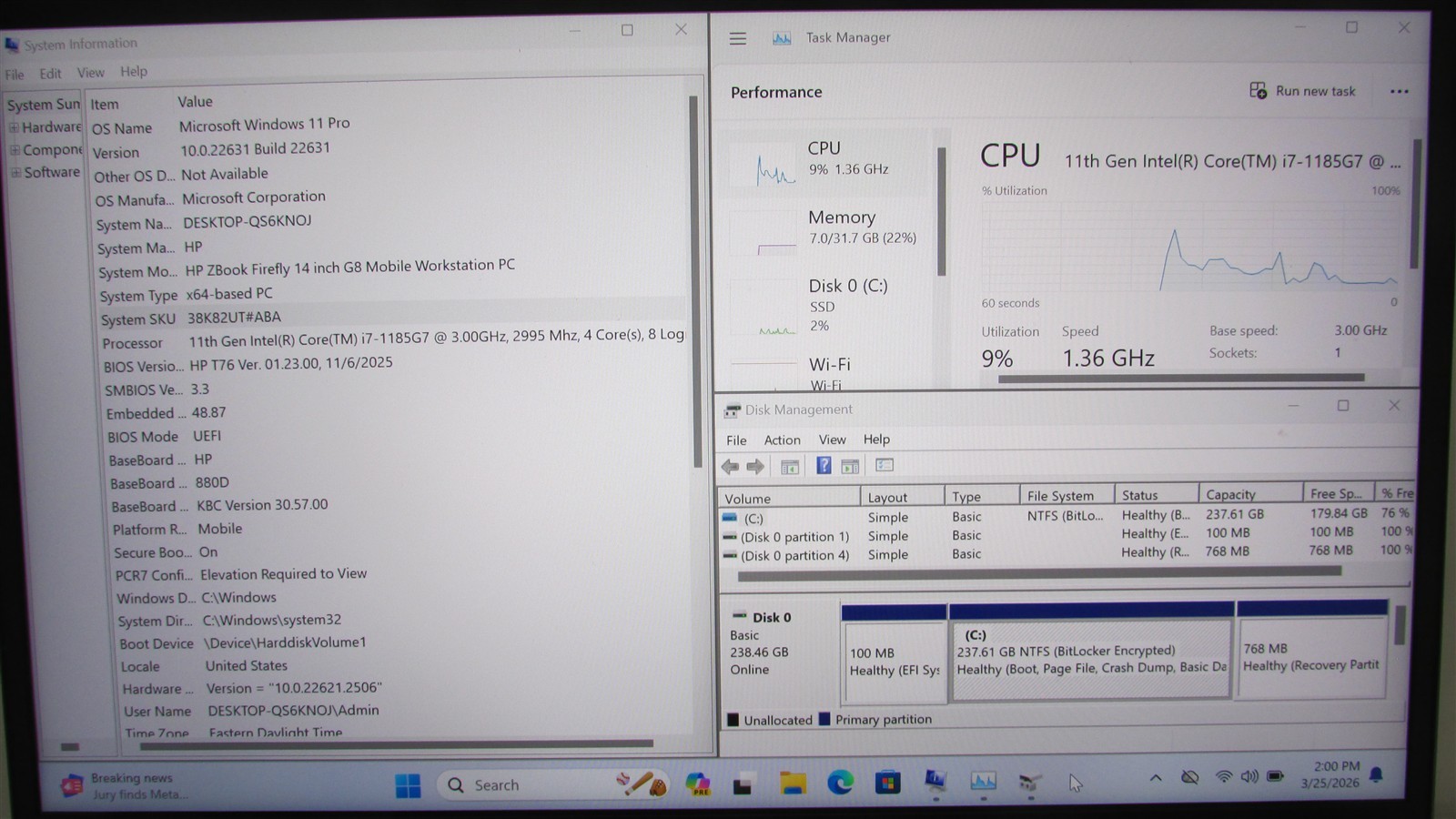Open Help menu in Disk Management
Screen dimensions: 1456x819
(876, 439)
